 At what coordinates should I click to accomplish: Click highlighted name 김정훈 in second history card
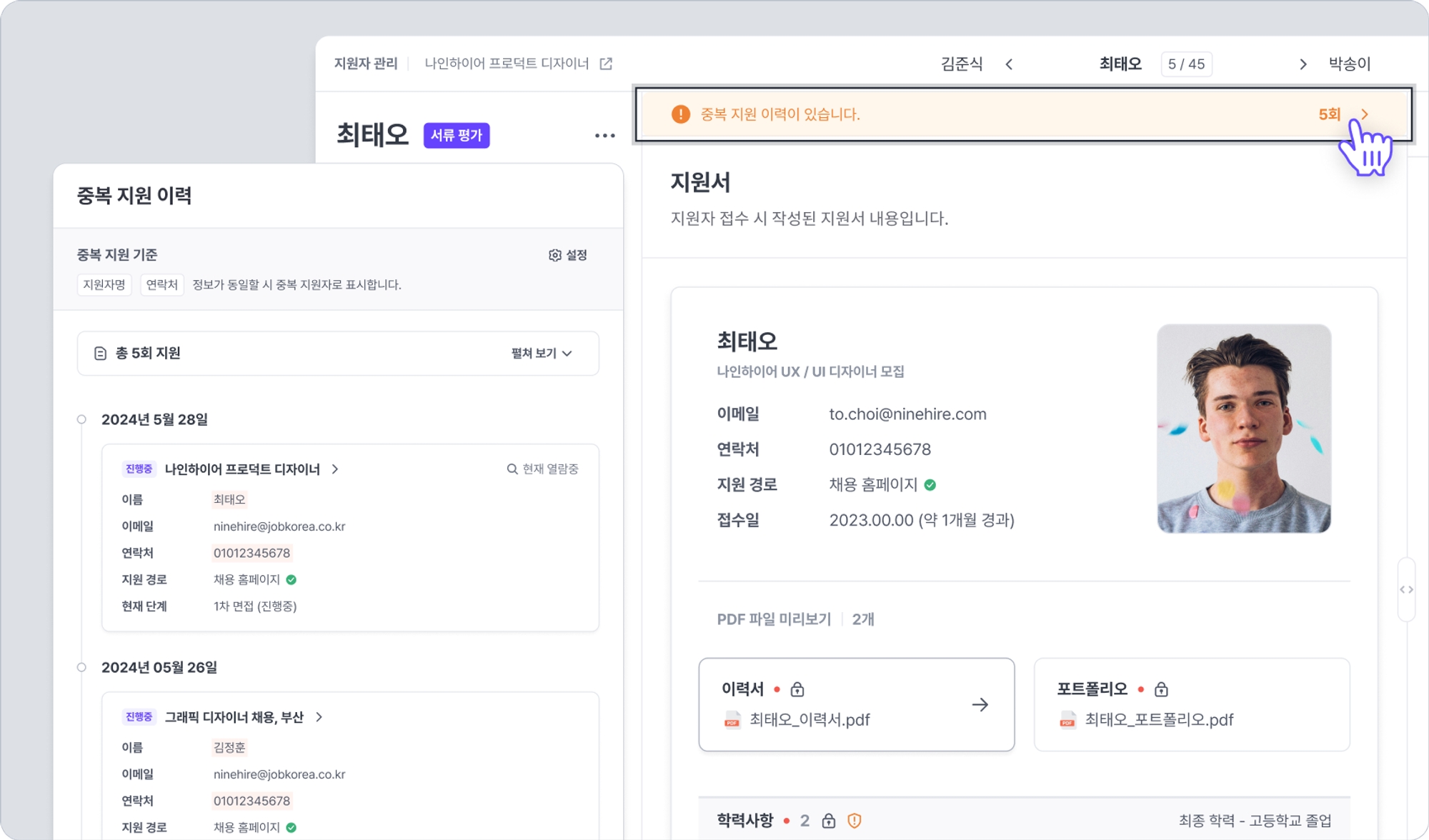tap(229, 748)
